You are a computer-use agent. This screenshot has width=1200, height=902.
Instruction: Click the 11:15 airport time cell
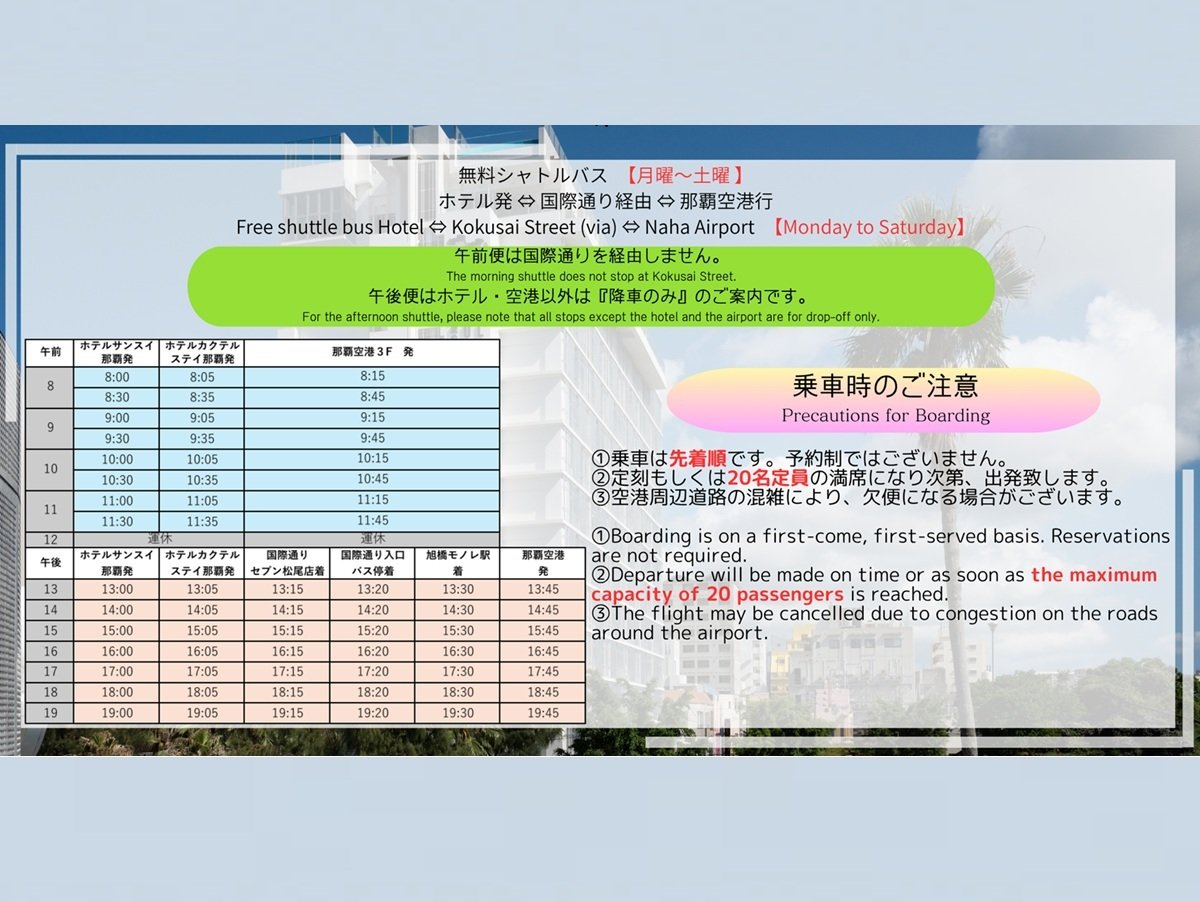pos(372,500)
